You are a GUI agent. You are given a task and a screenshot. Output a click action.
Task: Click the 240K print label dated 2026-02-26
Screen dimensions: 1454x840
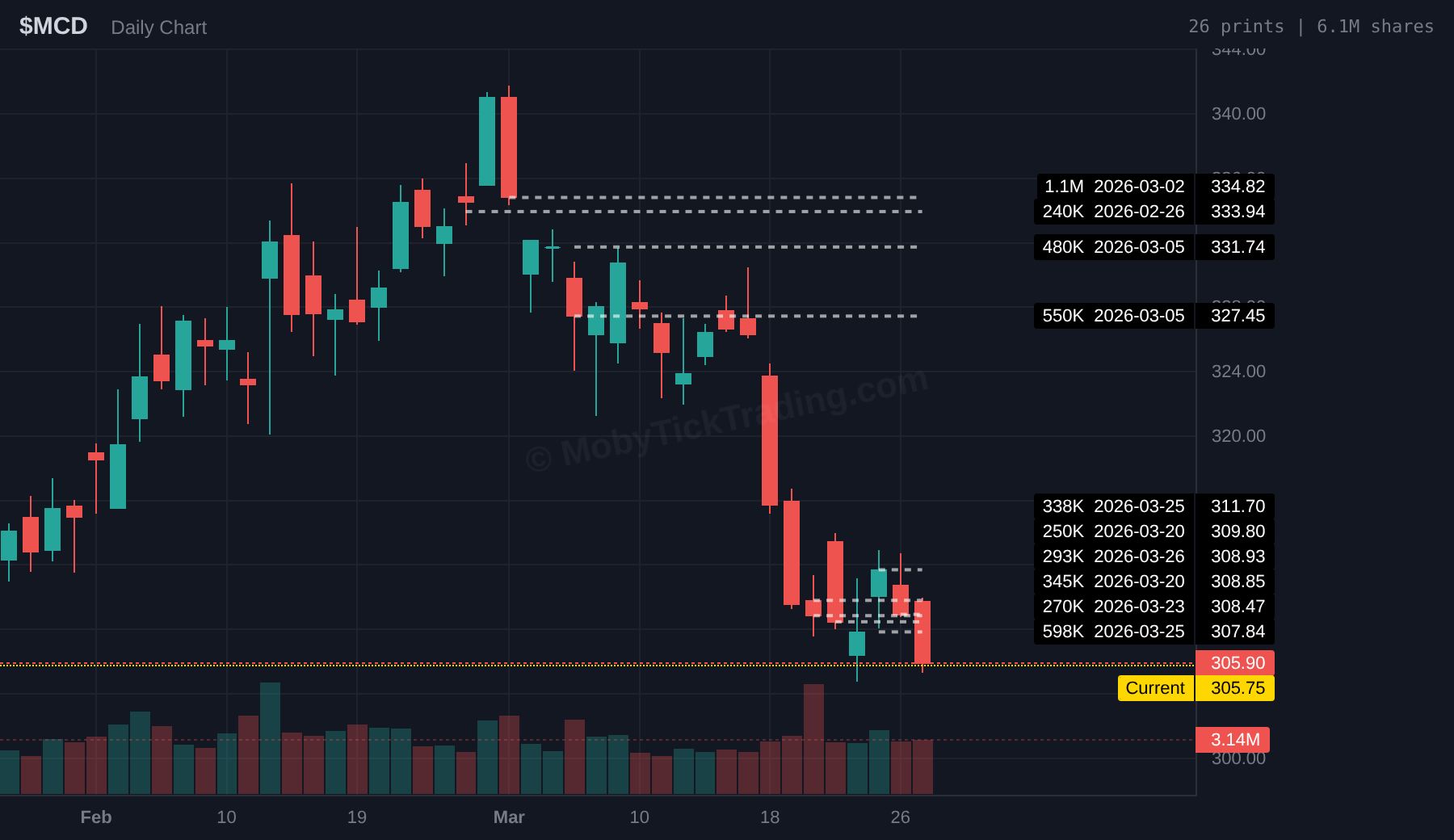1114,212
